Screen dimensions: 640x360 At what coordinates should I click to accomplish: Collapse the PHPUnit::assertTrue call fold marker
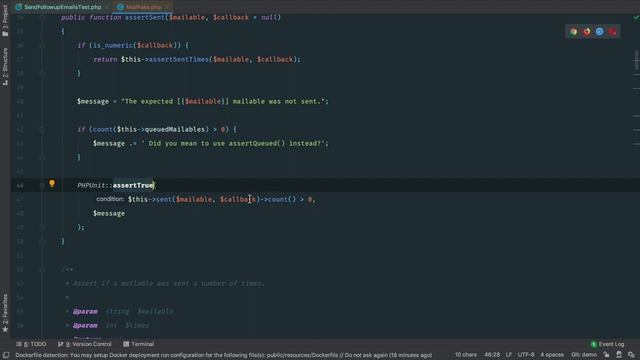(42, 185)
